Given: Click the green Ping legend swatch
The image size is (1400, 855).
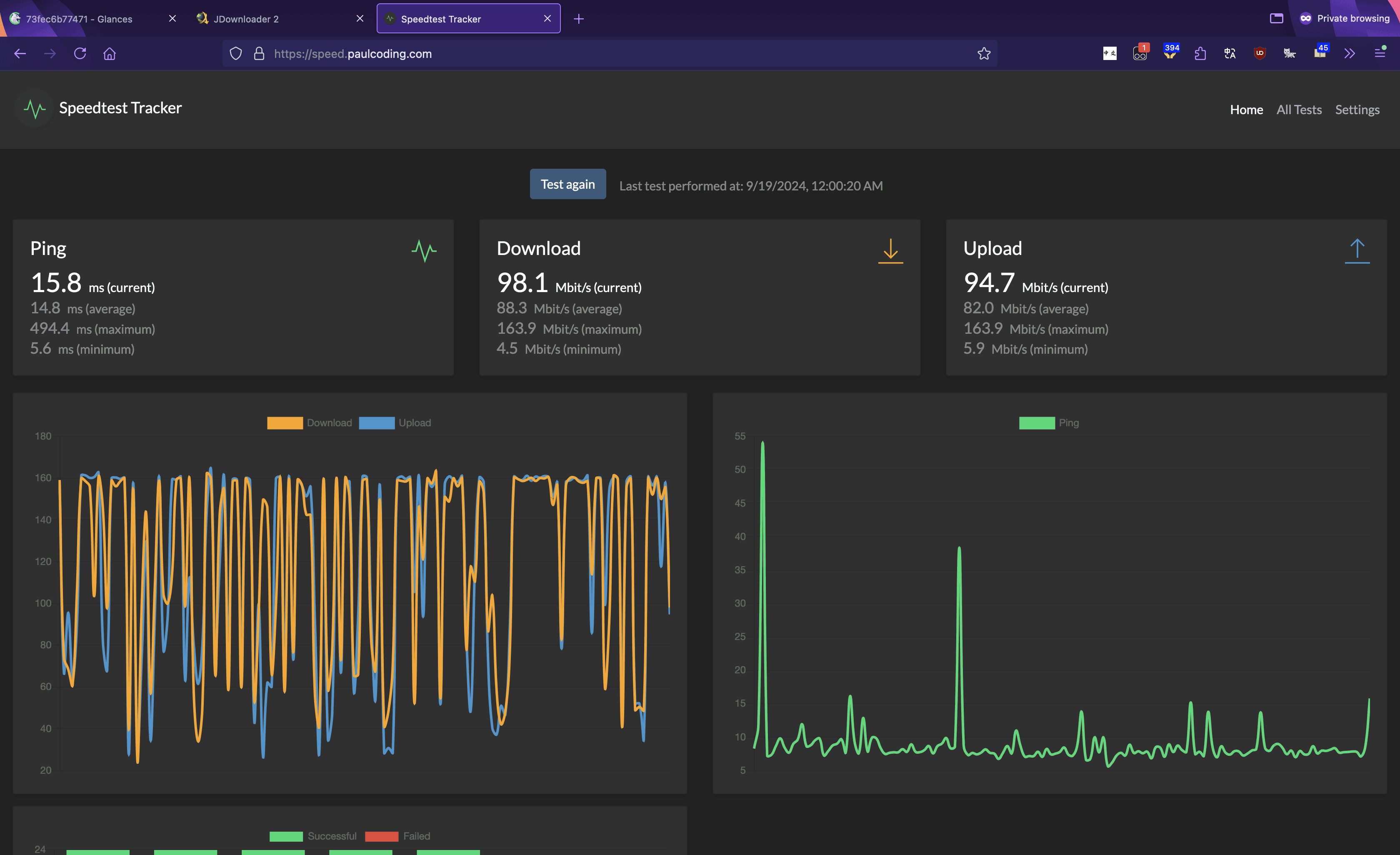Looking at the screenshot, I should (1036, 422).
